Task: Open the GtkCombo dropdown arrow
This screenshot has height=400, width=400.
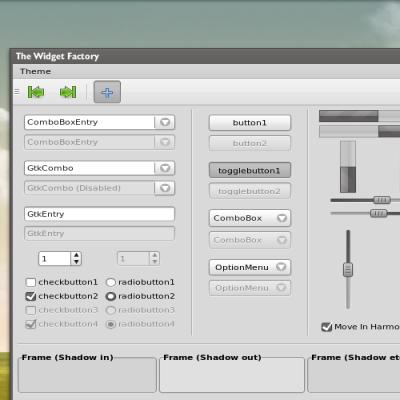Action: [x=165, y=168]
